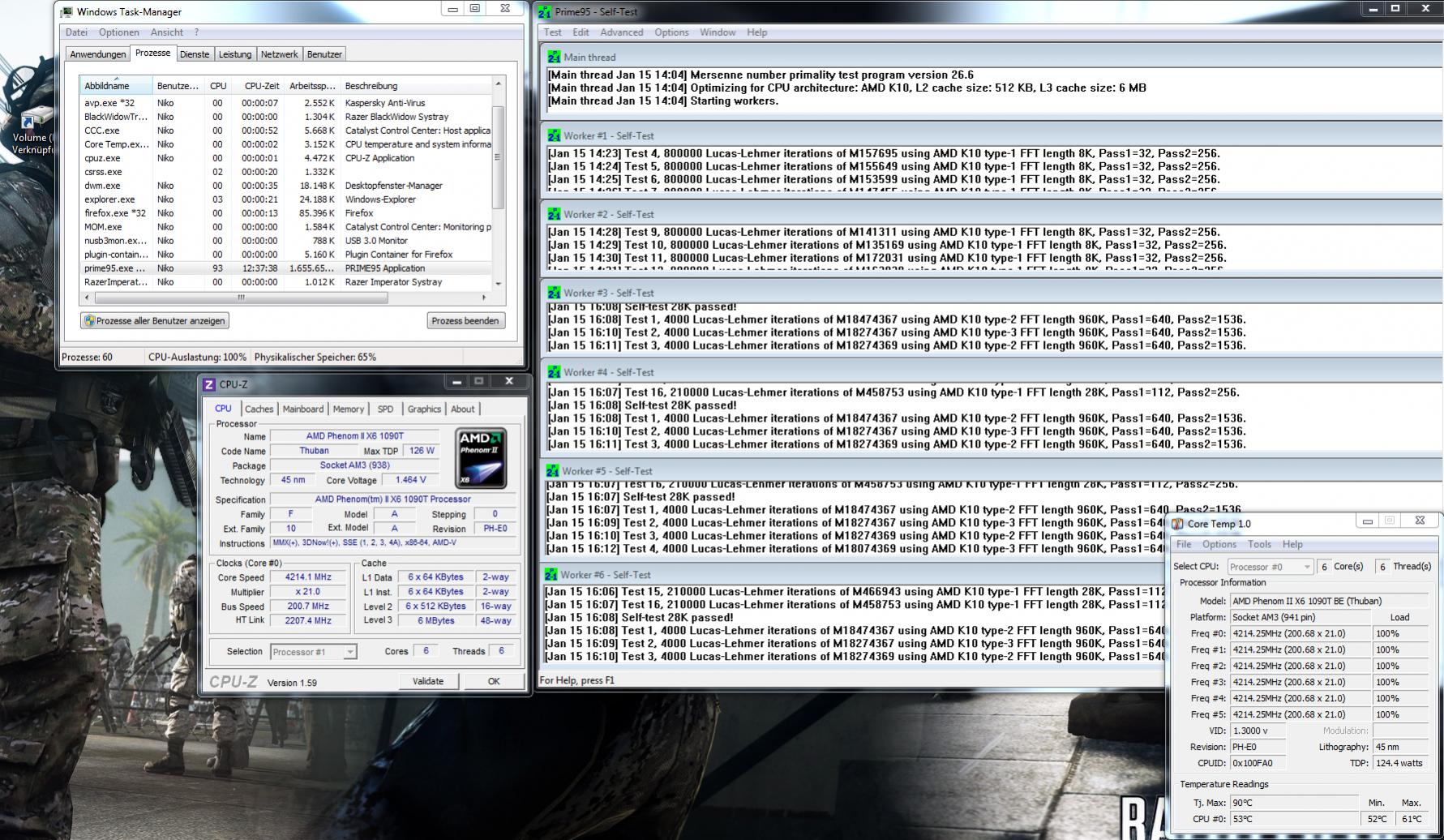1444x840 pixels.
Task: Switch to the Memory tab in CPU-Z
Action: pyautogui.click(x=349, y=409)
